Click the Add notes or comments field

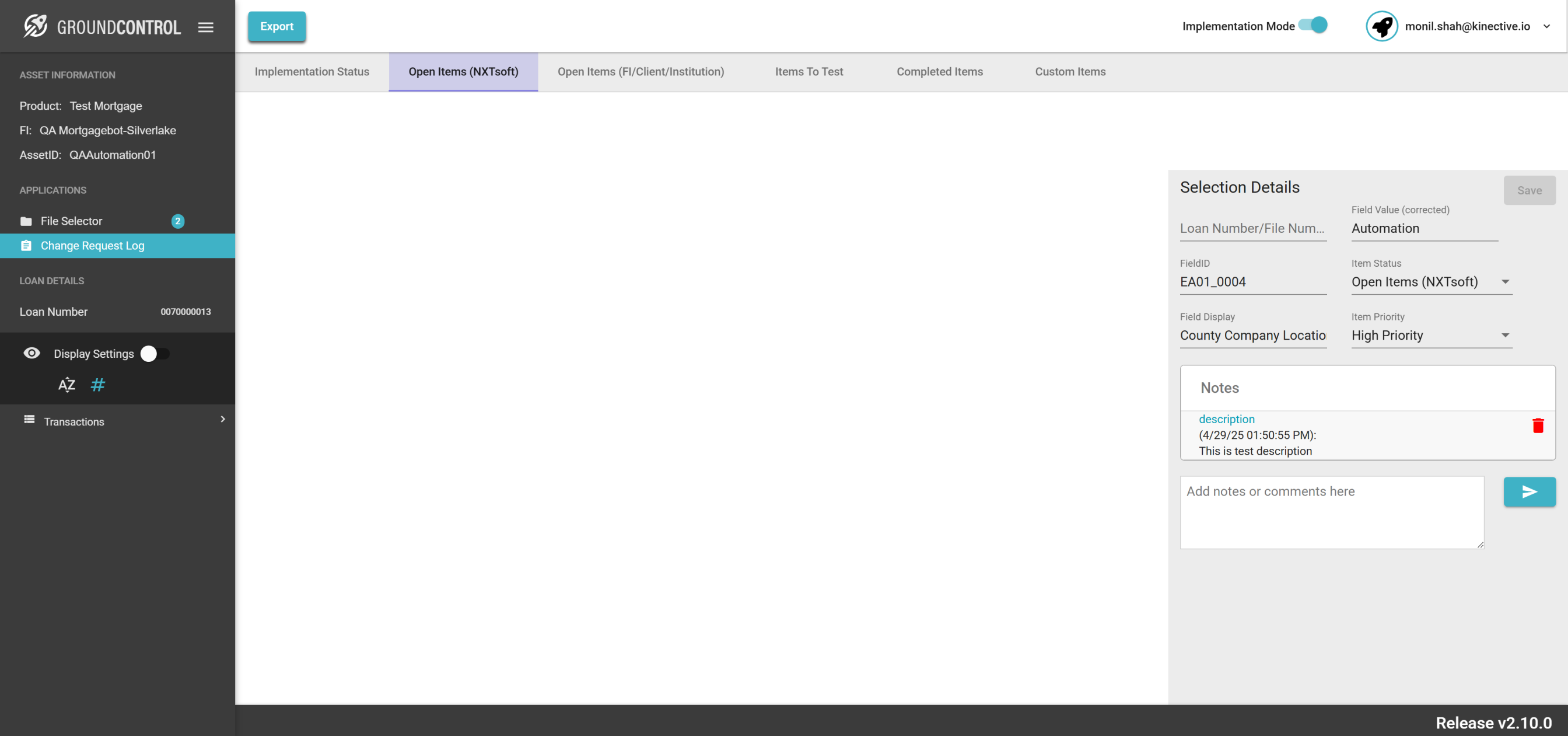tap(1331, 512)
